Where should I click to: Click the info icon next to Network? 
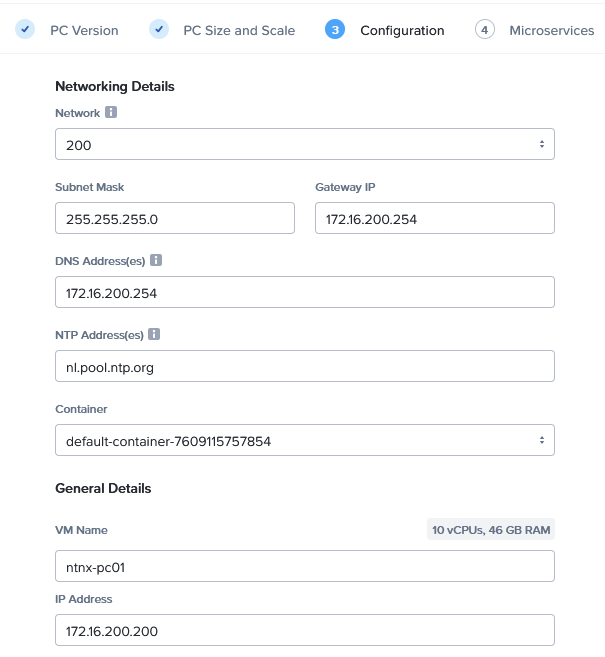[111, 113]
